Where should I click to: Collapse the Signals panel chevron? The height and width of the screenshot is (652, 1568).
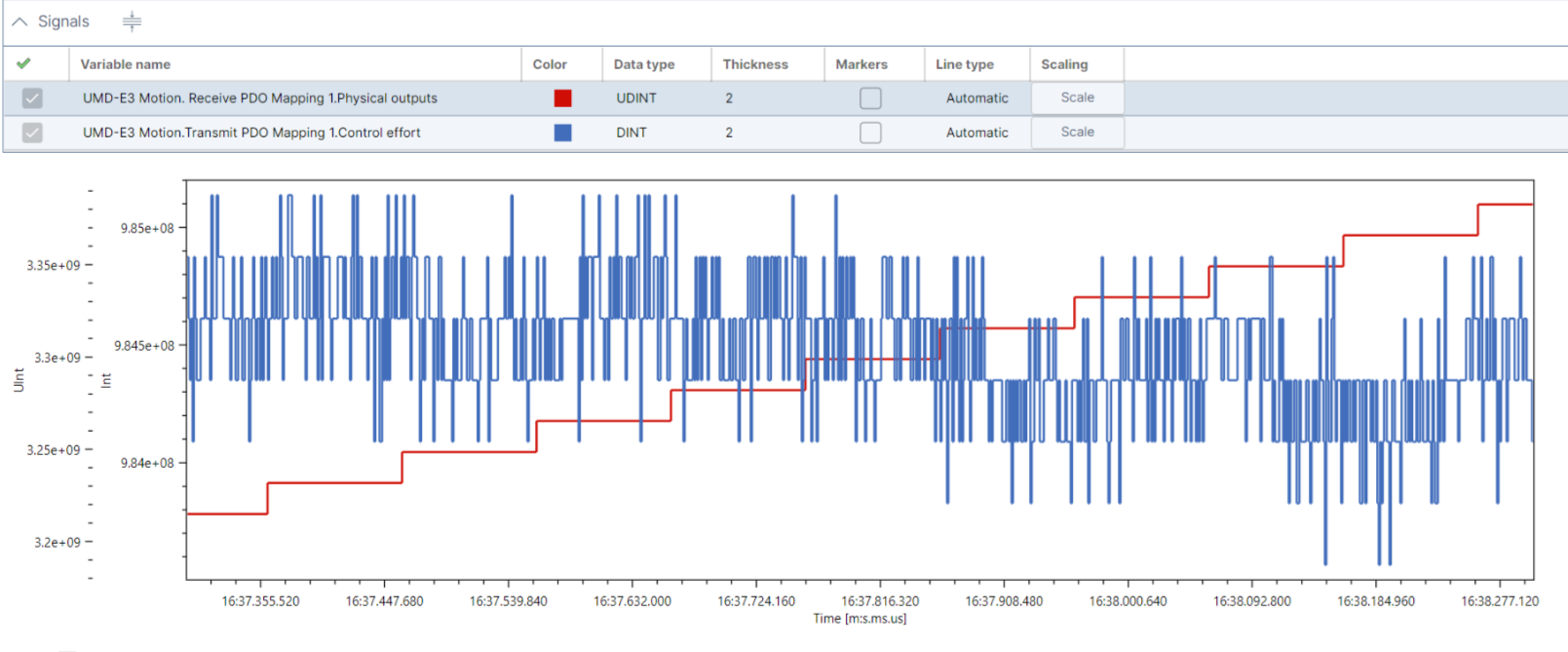(x=19, y=21)
